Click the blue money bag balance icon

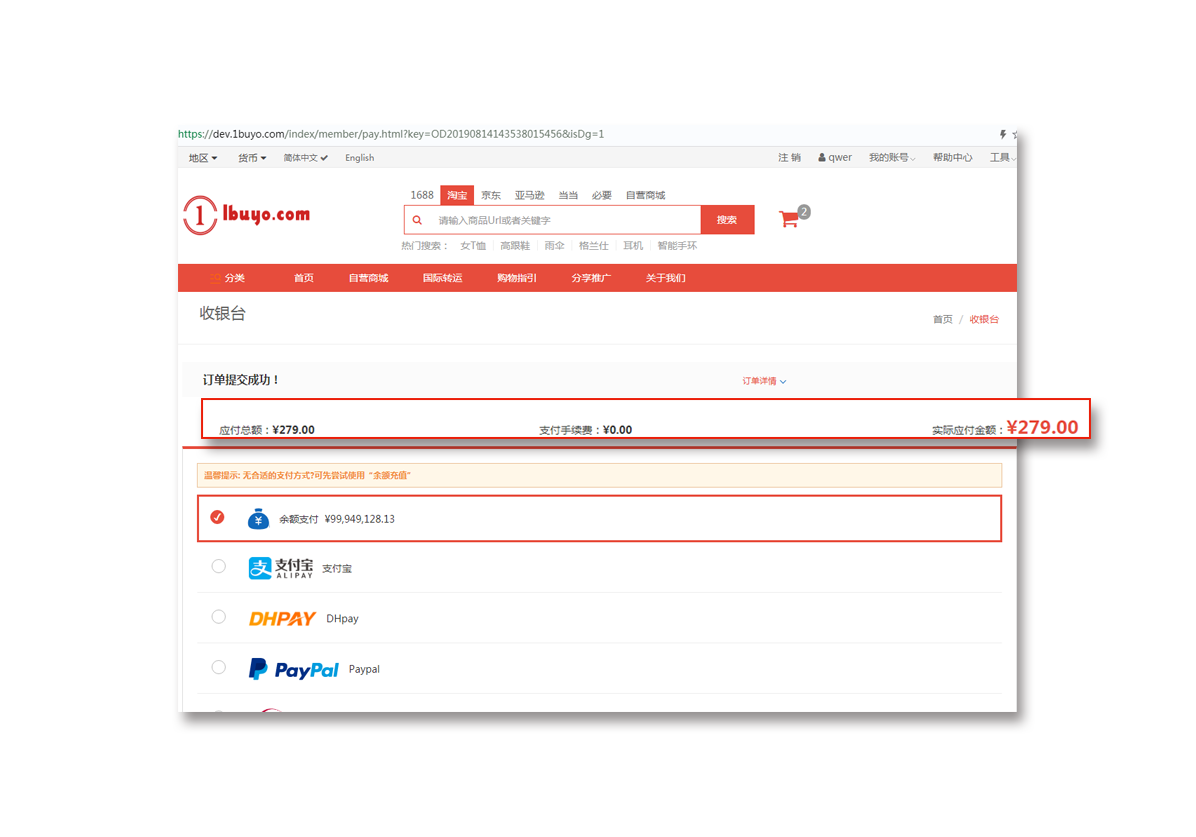tap(259, 519)
